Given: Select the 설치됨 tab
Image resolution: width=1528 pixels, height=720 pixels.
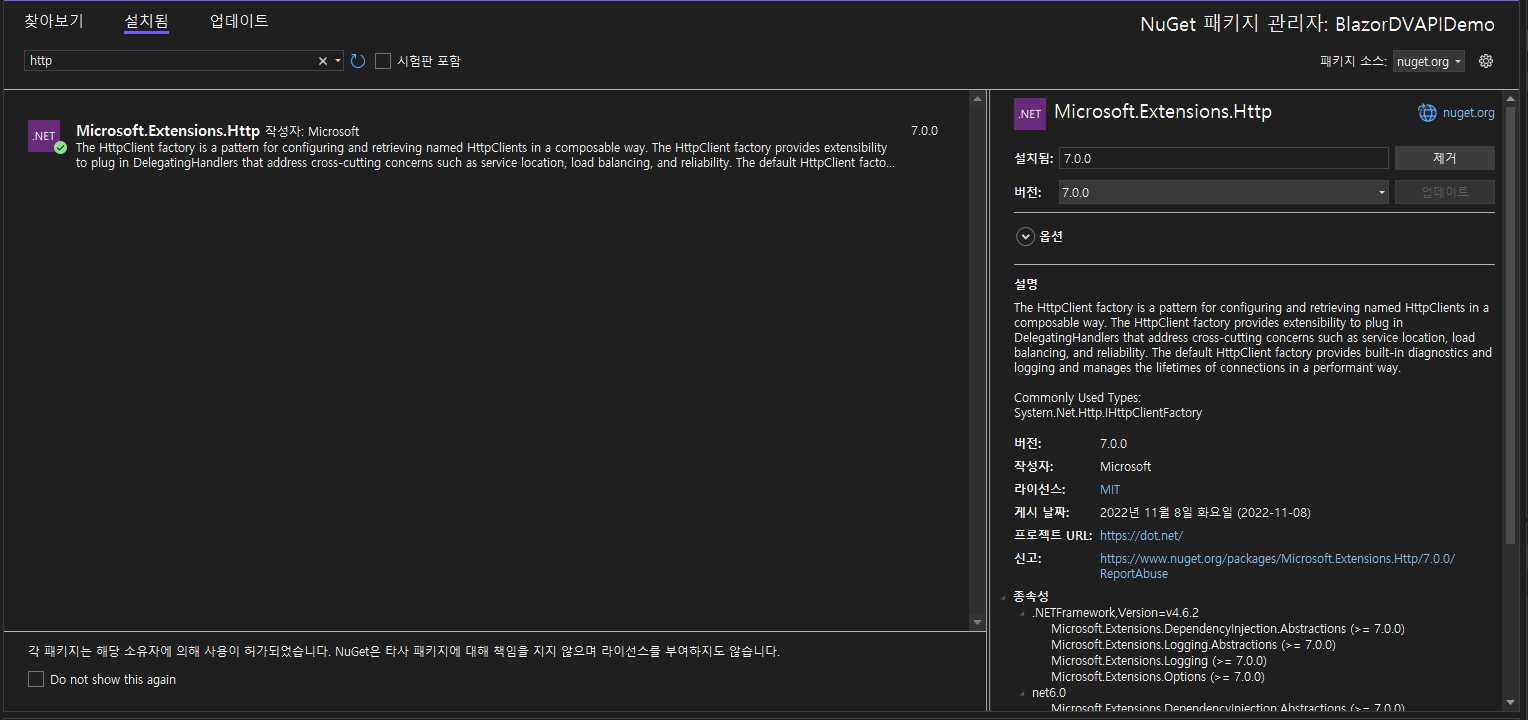Looking at the screenshot, I should 146,21.
